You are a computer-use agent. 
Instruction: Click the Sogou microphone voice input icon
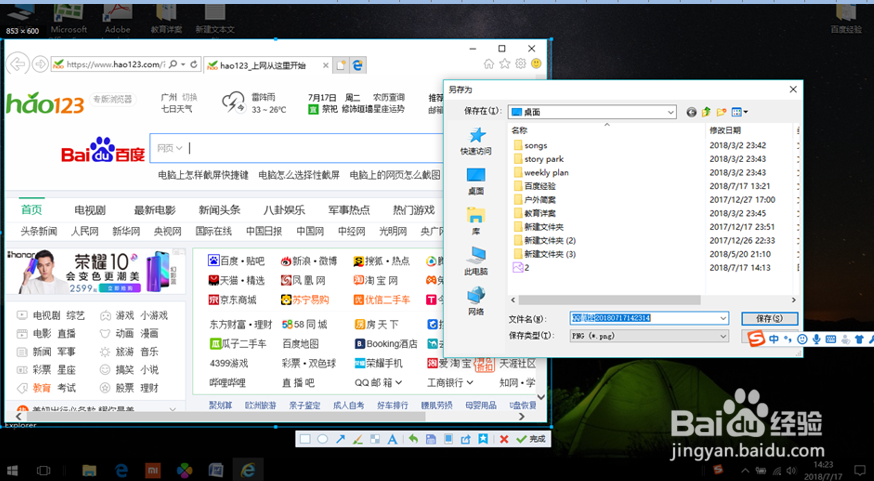pyautogui.click(x=817, y=339)
